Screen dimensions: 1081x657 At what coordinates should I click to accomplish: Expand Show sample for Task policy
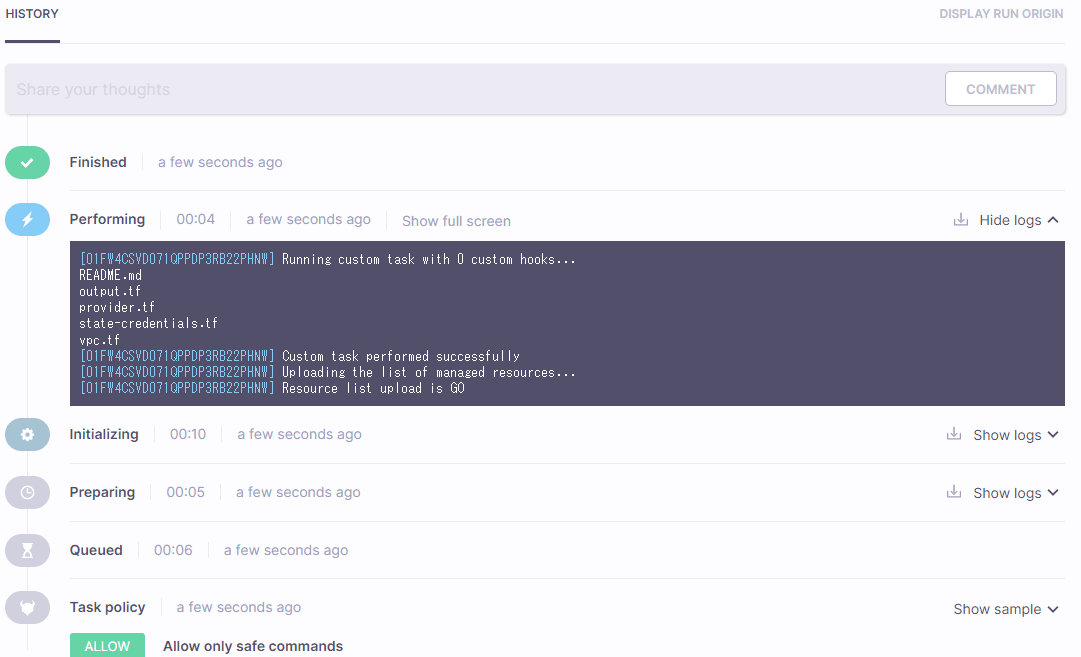[1006, 609]
